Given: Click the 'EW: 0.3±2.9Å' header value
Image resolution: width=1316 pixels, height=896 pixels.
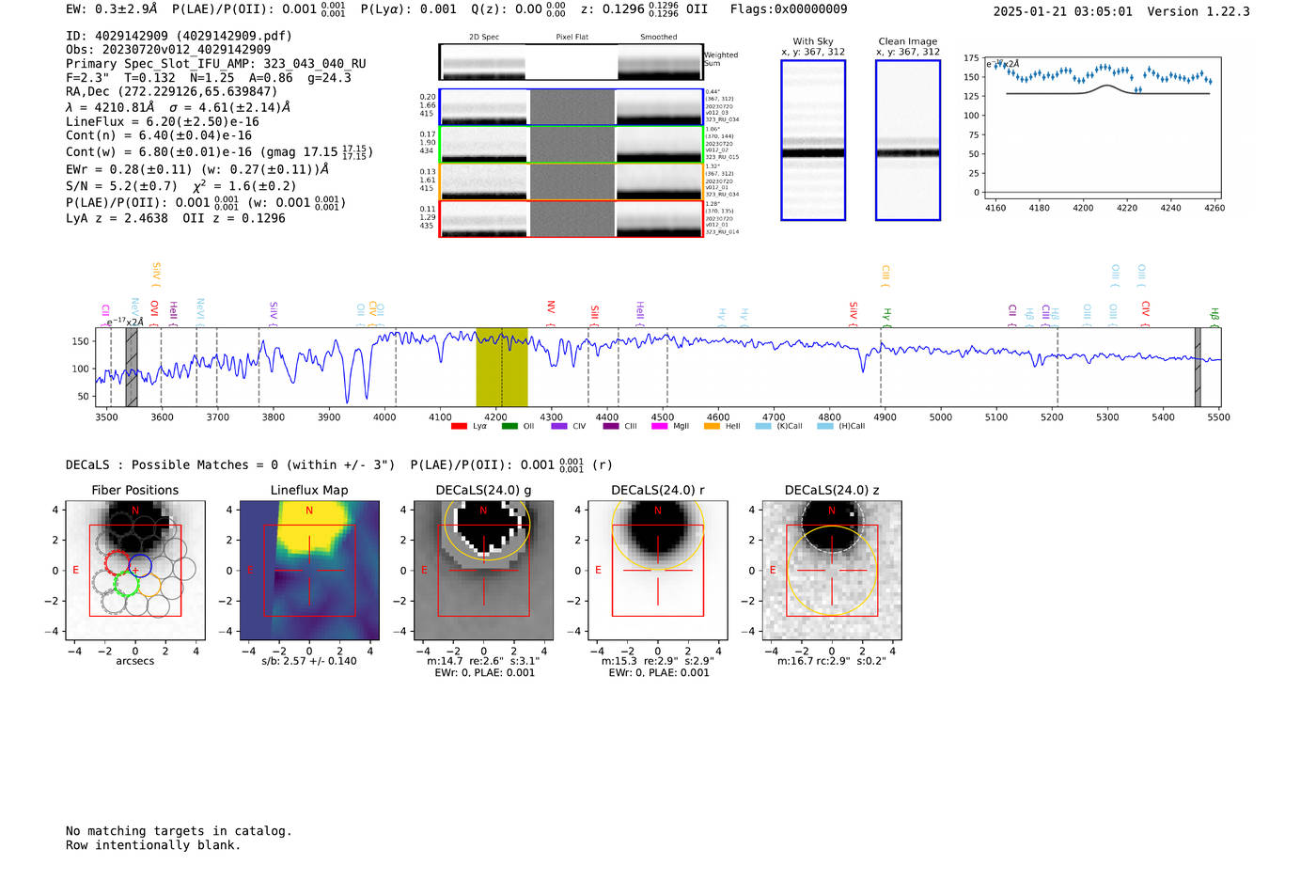Looking at the screenshot, I should click(x=112, y=9).
